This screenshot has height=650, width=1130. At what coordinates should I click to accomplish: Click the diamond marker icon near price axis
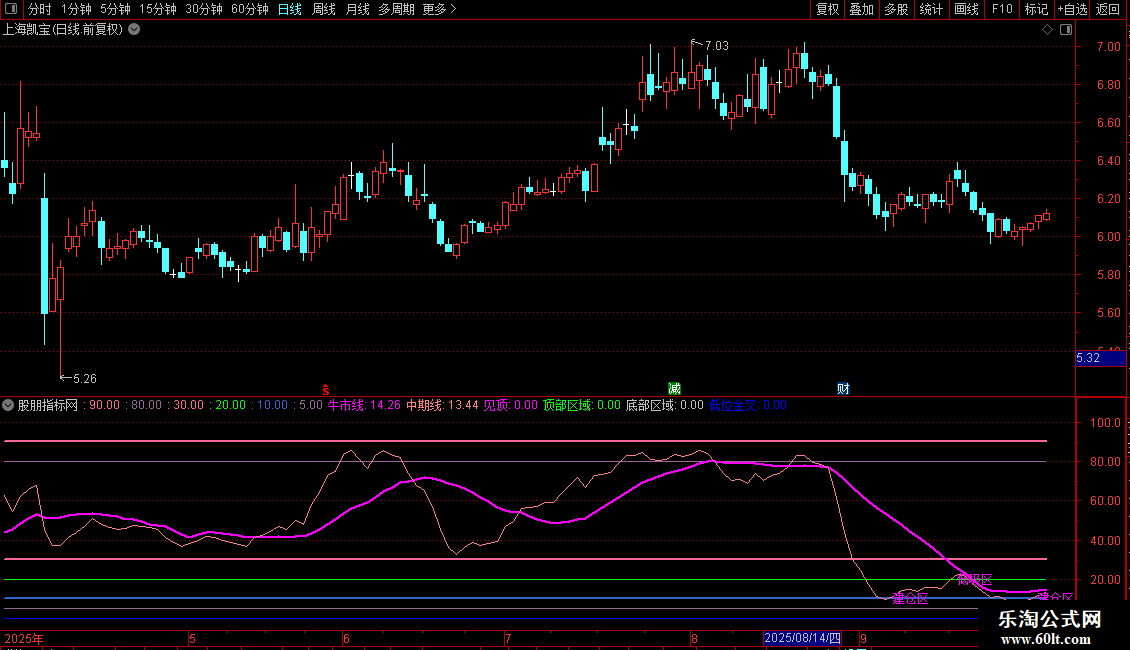pyautogui.click(x=1047, y=29)
